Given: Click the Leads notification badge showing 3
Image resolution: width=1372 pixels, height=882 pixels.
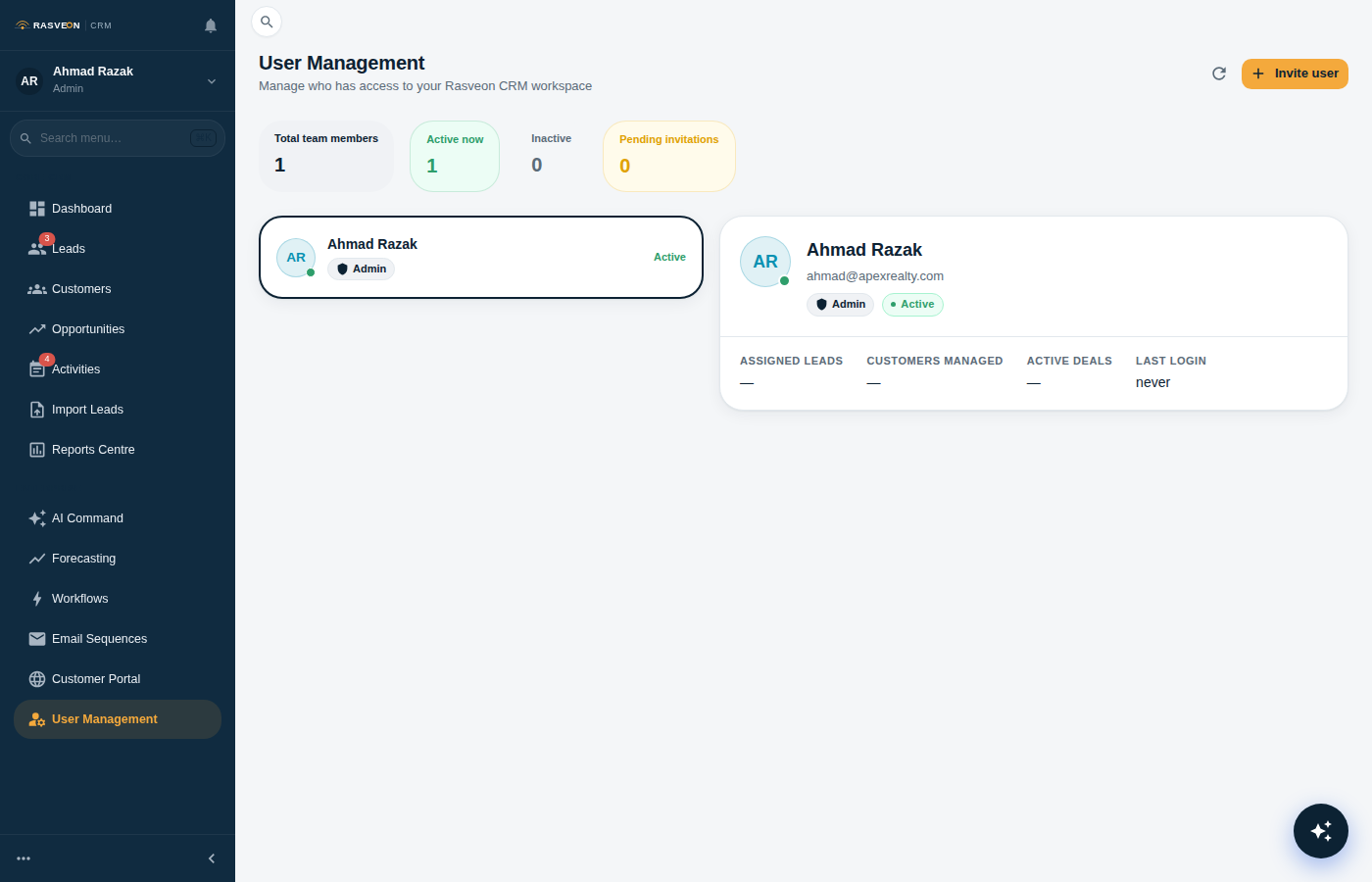Looking at the screenshot, I should (x=47, y=239).
